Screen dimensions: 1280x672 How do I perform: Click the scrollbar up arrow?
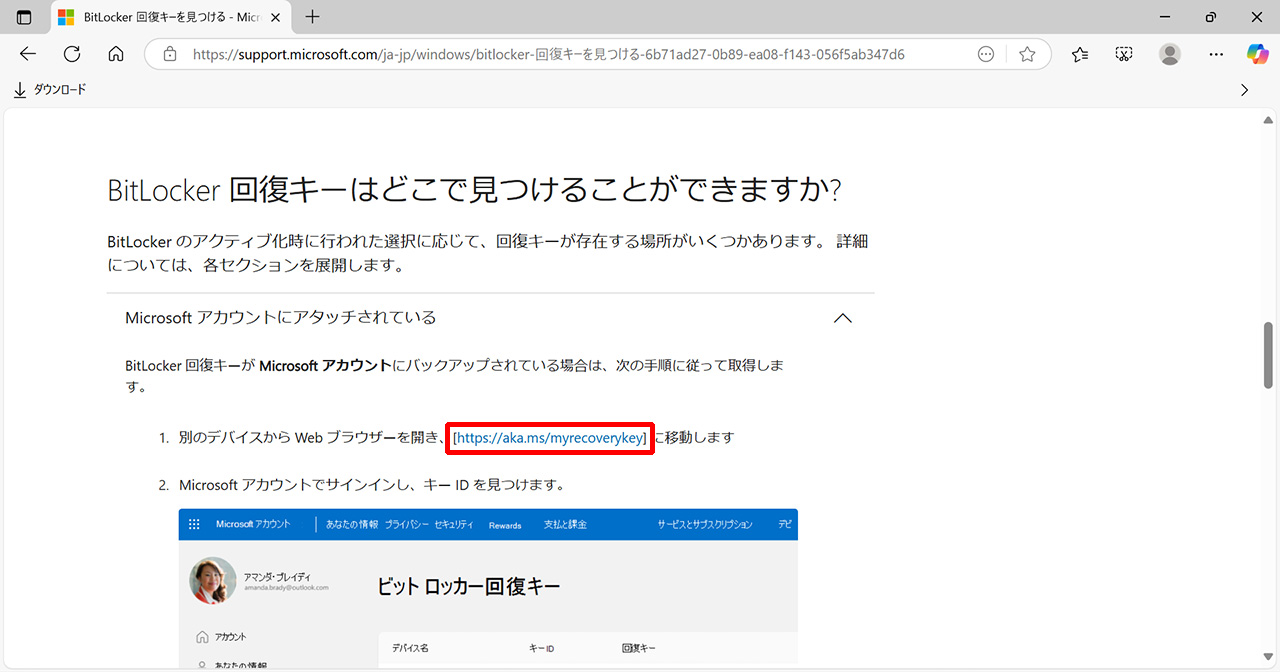[x=1270, y=119]
